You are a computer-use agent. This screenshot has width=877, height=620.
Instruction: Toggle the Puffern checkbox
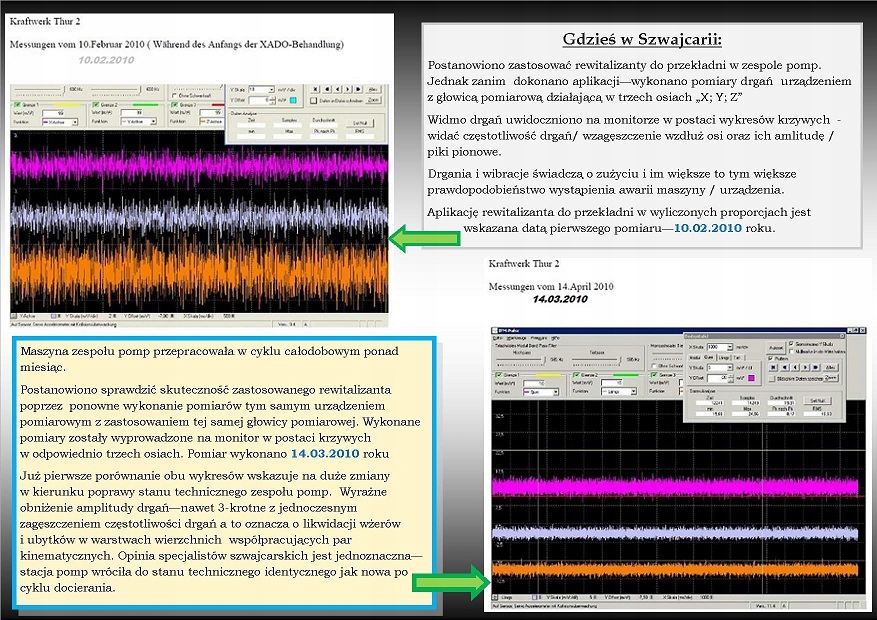click(x=771, y=358)
